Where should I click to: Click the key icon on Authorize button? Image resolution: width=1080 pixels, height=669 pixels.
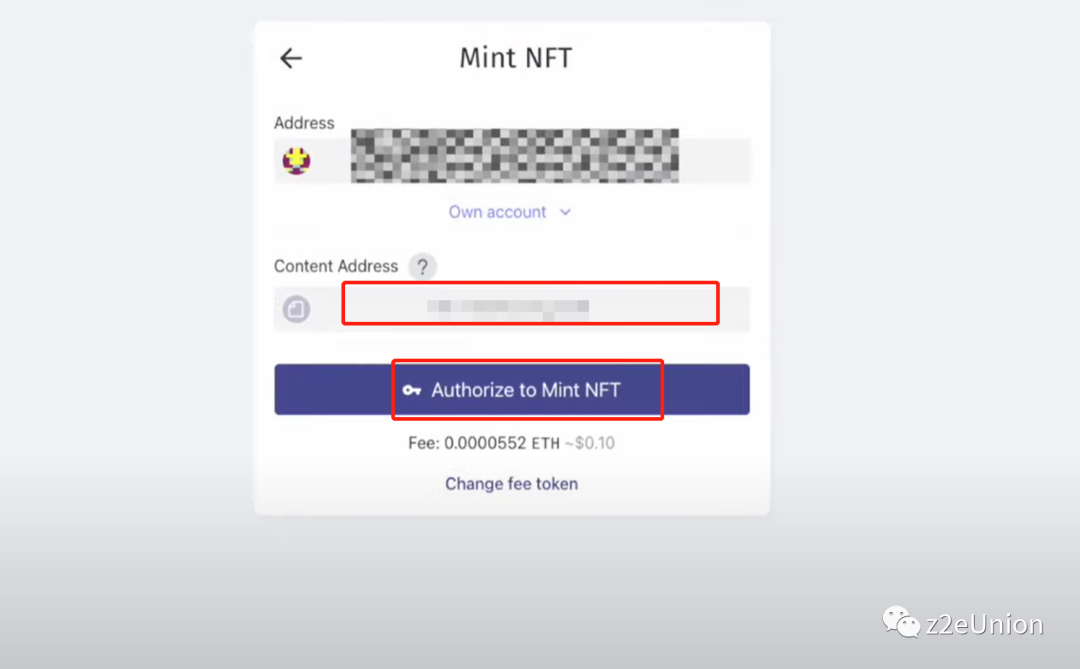tap(412, 390)
